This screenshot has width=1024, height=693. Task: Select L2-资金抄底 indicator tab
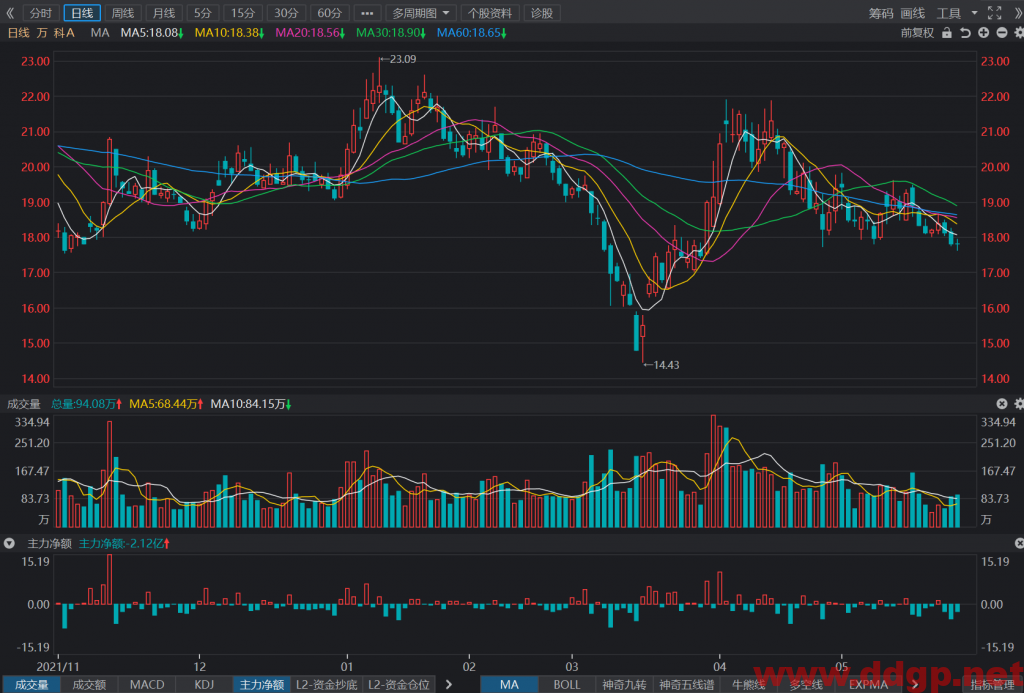(x=327, y=685)
